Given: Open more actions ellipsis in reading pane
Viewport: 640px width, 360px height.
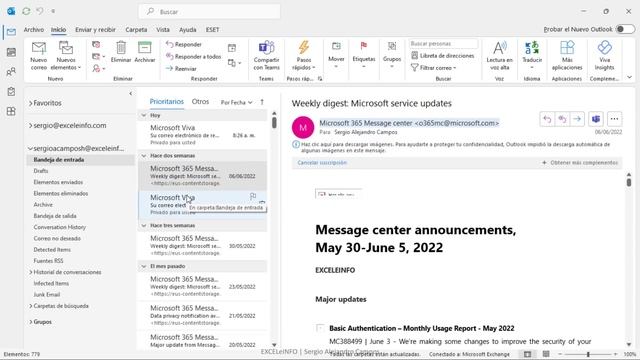Looking at the screenshot, I should pyautogui.click(x=614, y=119).
